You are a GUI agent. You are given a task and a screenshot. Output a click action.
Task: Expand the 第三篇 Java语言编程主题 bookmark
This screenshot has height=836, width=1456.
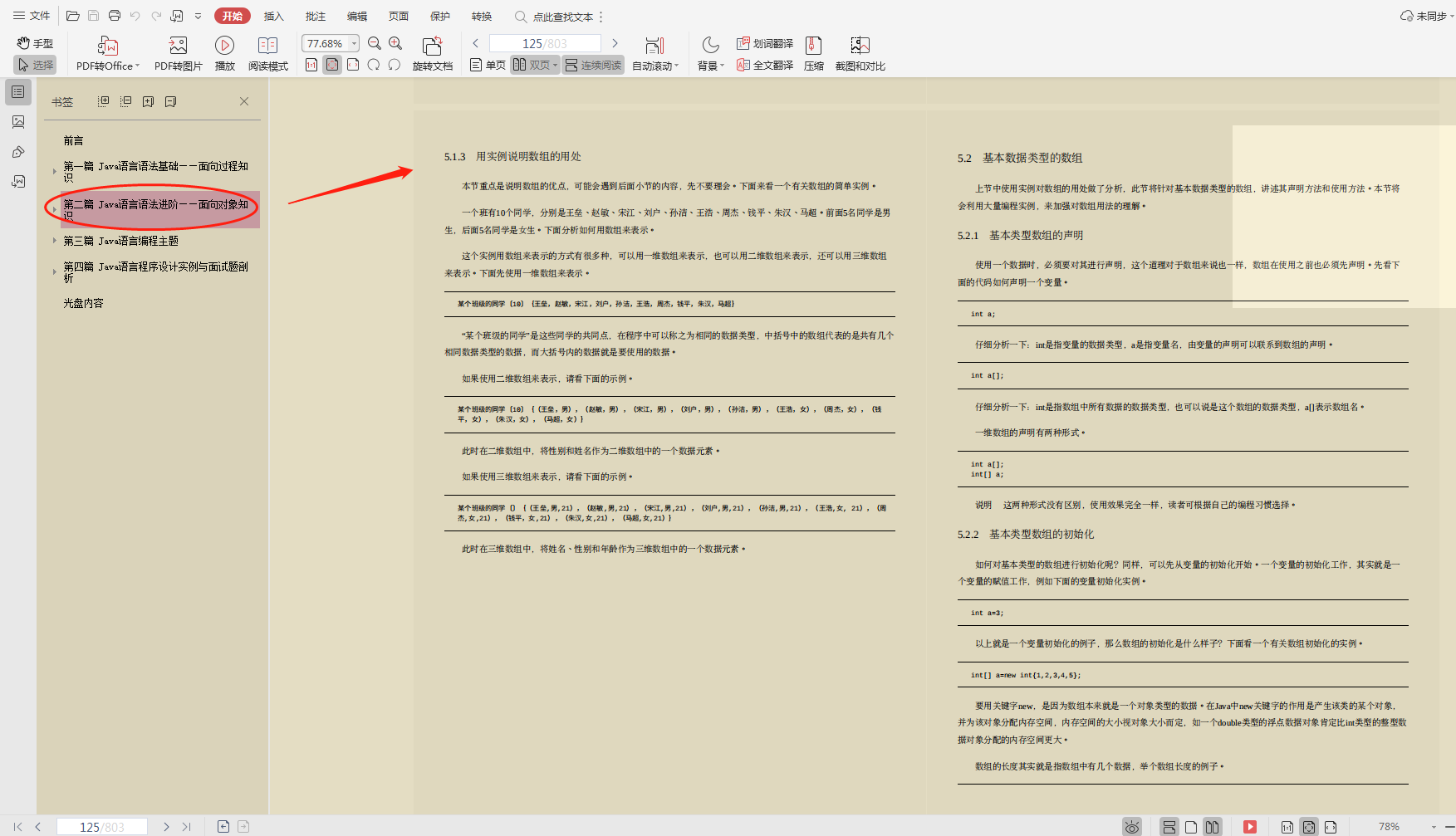55,241
